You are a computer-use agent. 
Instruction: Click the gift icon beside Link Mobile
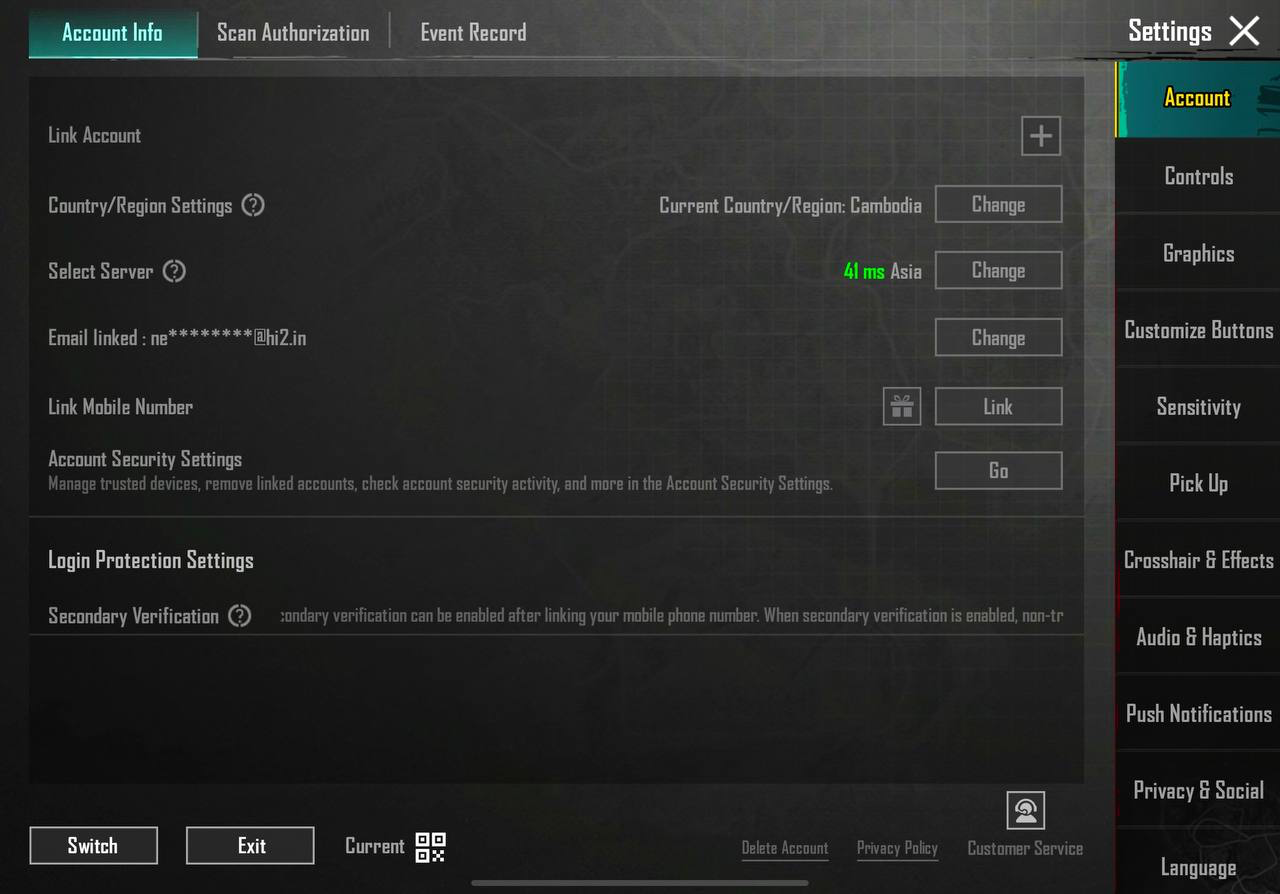tap(901, 407)
